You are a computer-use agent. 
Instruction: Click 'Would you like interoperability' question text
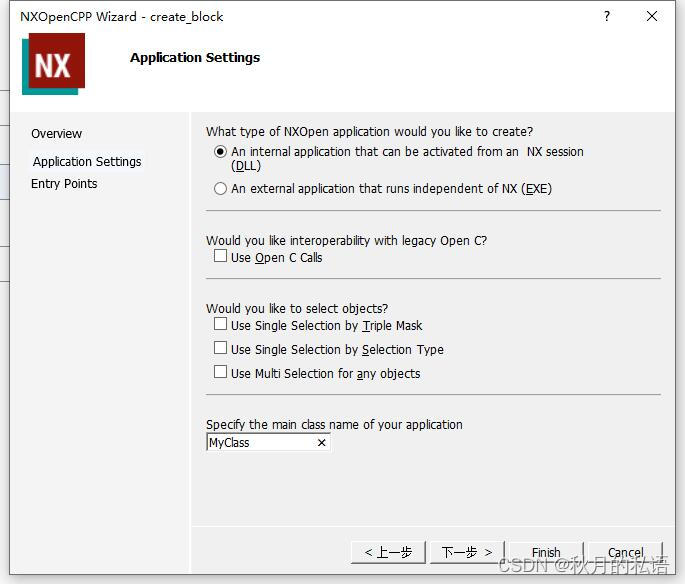coord(346,241)
